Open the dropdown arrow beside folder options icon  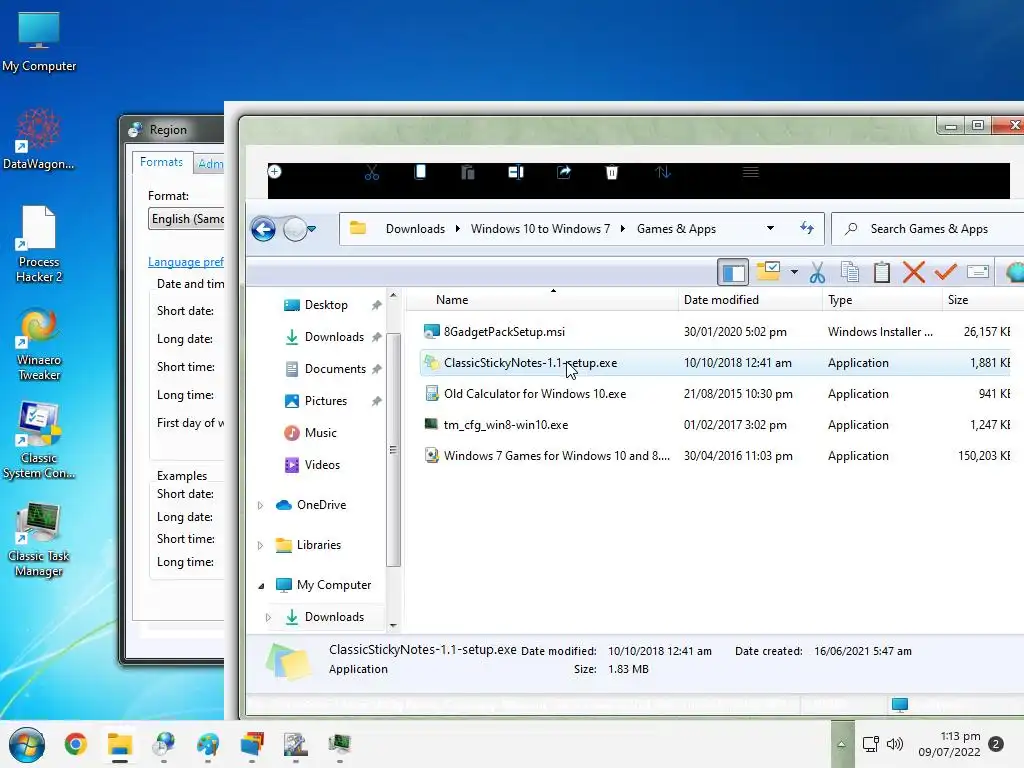point(794,272)
